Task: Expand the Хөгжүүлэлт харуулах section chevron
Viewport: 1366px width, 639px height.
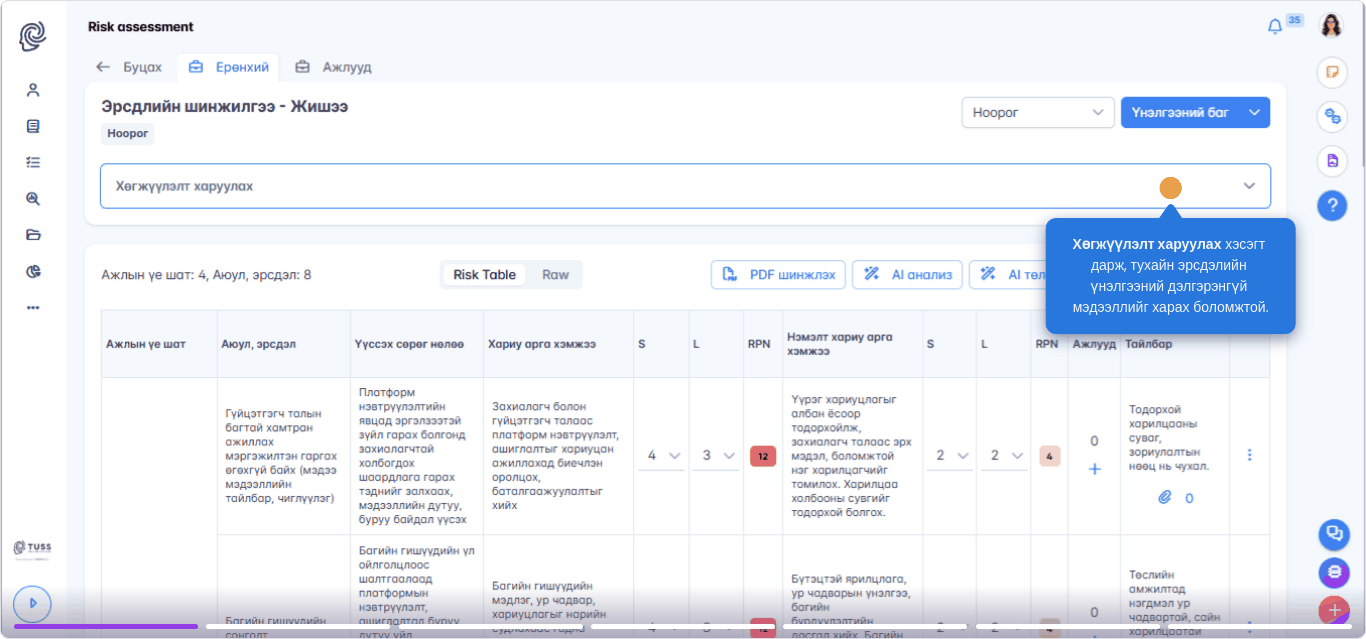Action: tap(1249, 186)
